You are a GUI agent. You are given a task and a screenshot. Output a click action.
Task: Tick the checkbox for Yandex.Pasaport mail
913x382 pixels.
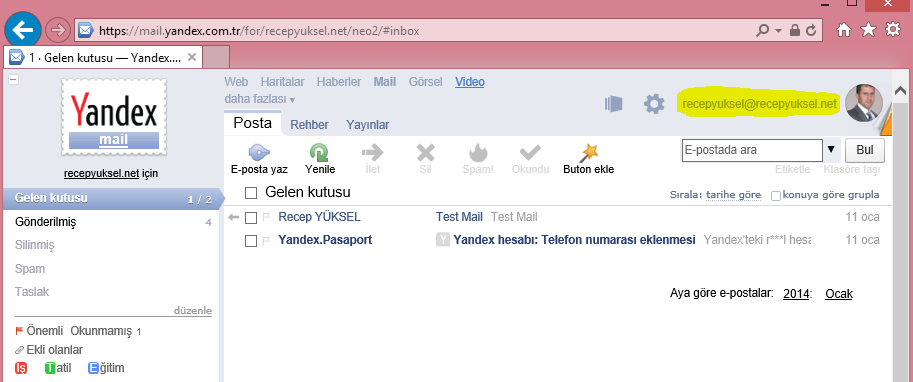(251, 240)
